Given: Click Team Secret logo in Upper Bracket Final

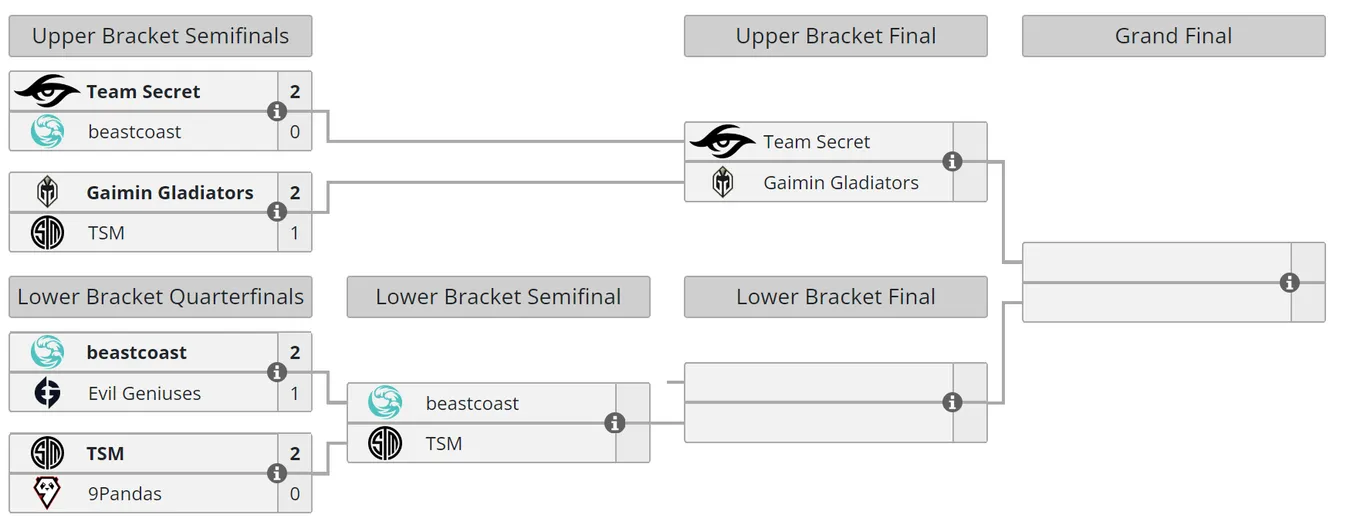Looking at the screenshot, I should click(722, 142).
